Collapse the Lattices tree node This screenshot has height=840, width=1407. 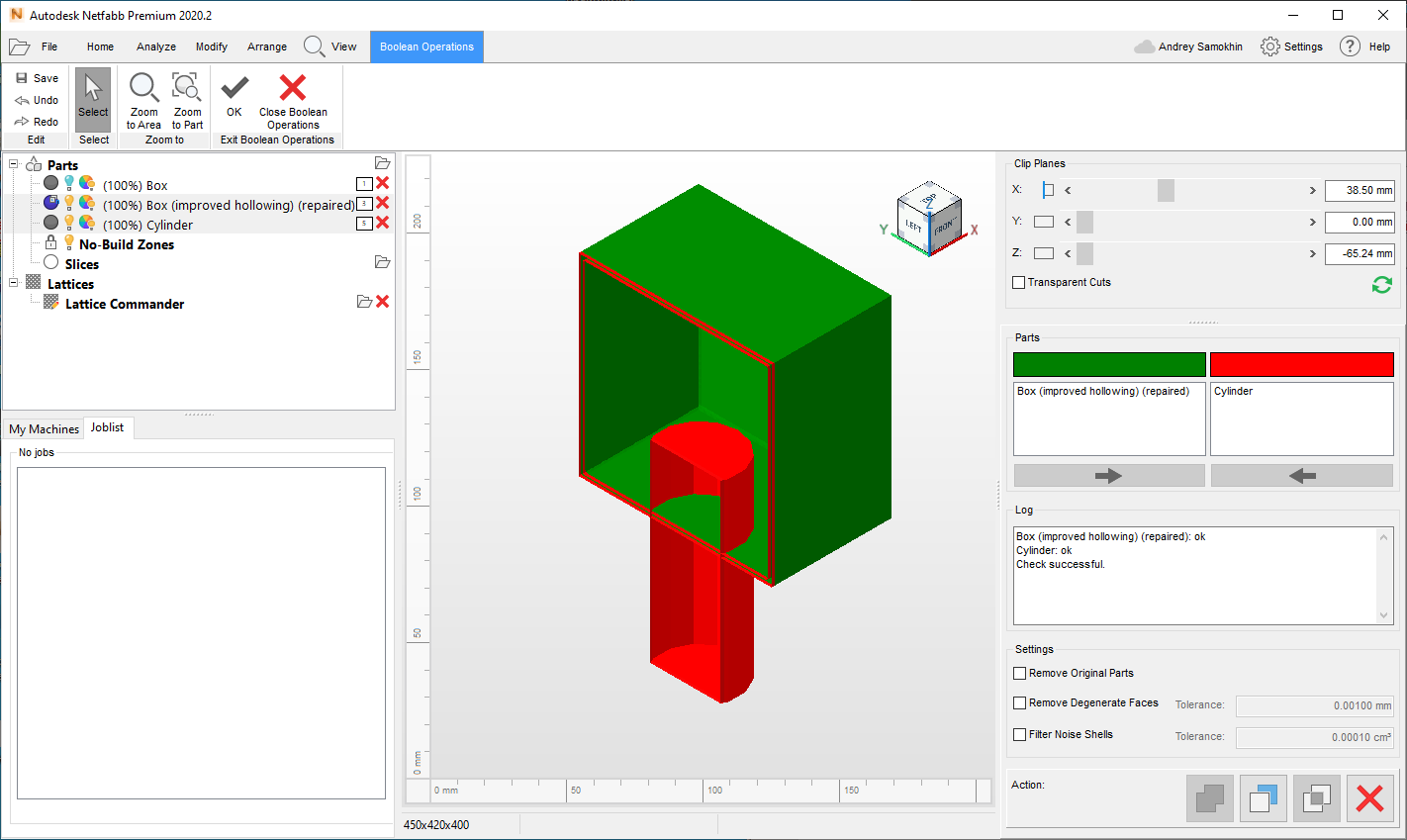click(13, 284)
